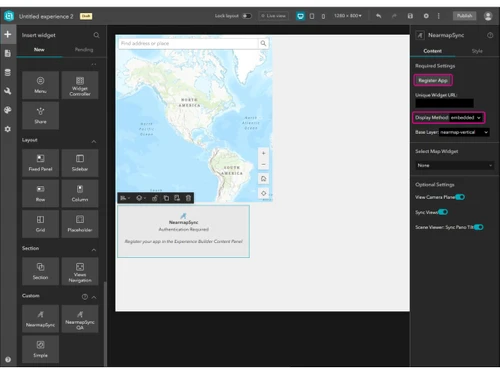Open the Select Map Widget dropdown
This screenshot has height=375, width=500.
coord(455,165)
